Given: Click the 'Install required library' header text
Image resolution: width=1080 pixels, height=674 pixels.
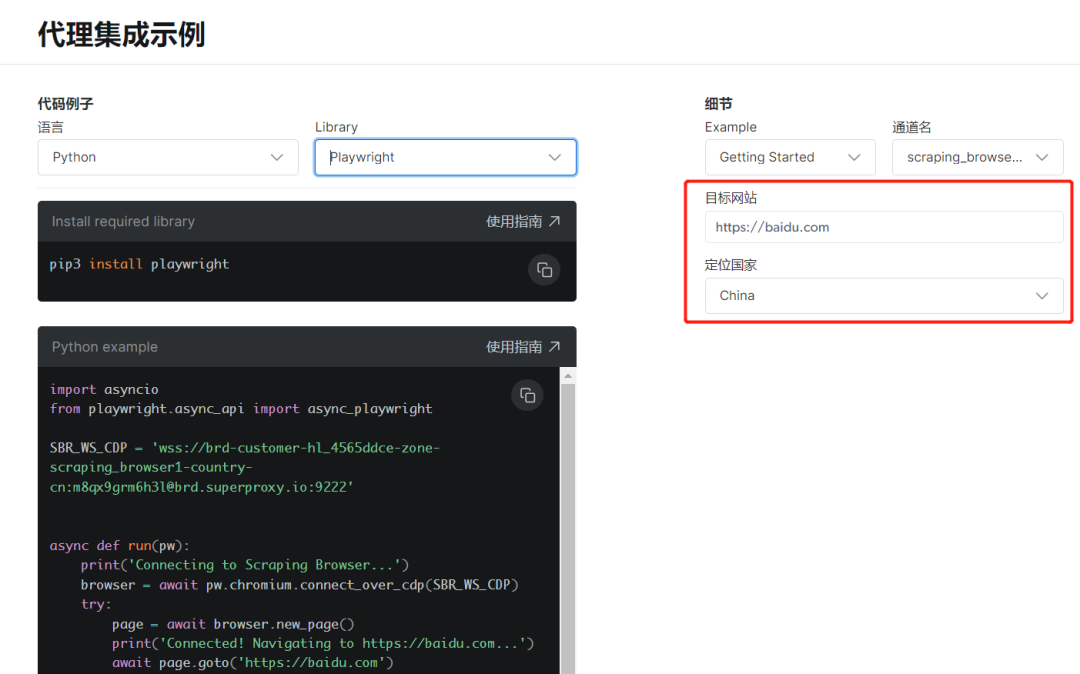Looking at the screenshot, I should [x=123, y=221].
